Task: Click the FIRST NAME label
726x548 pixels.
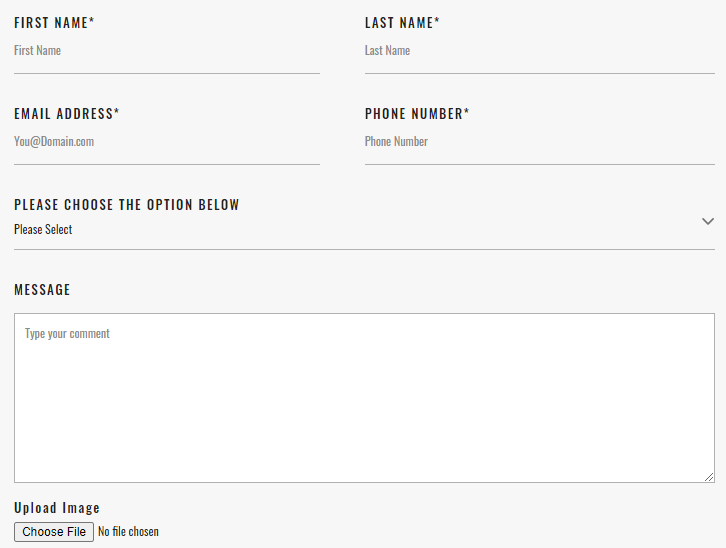Action: coord(51,23)
